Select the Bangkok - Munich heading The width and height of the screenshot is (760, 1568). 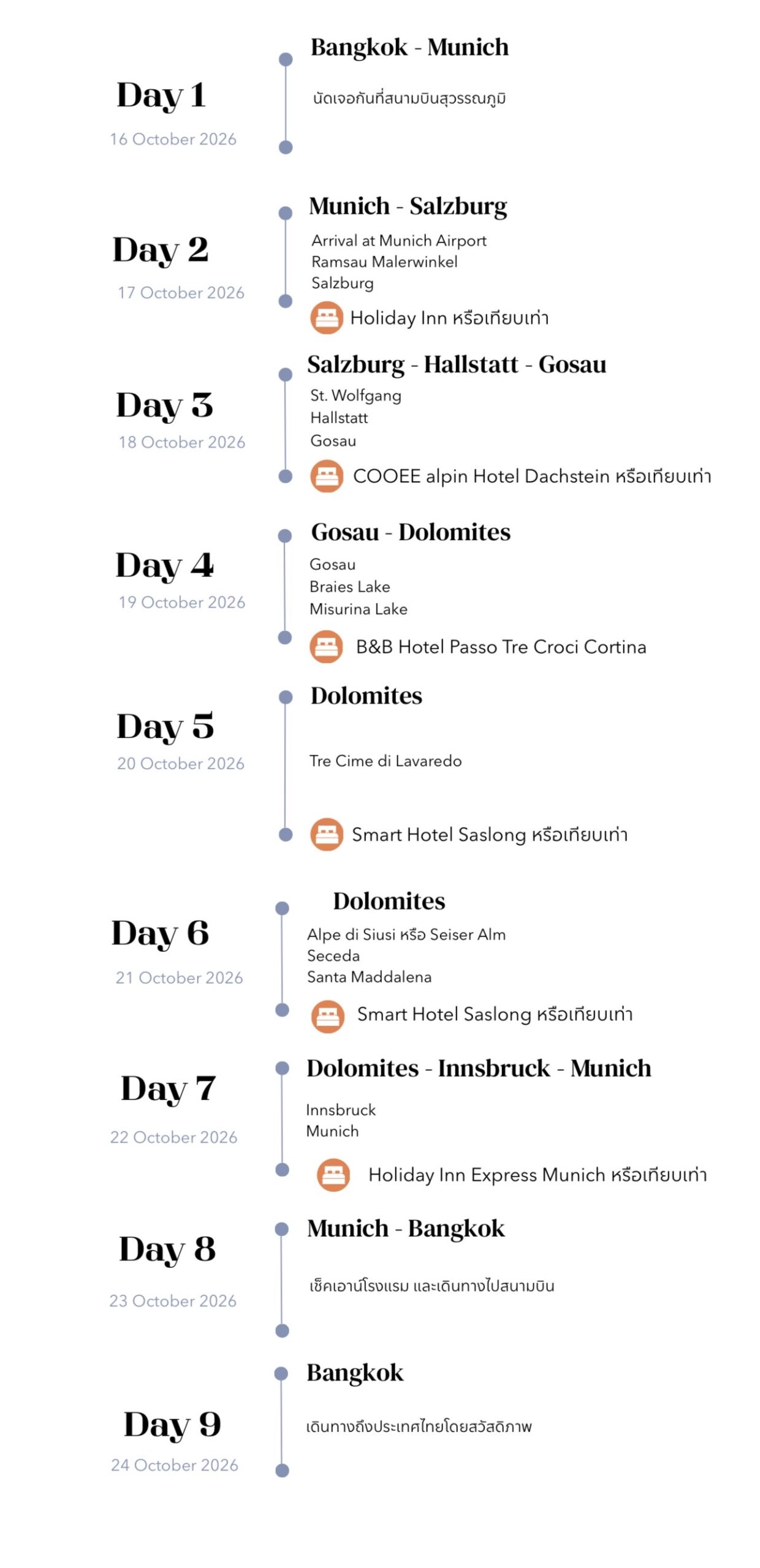point(409,47)
